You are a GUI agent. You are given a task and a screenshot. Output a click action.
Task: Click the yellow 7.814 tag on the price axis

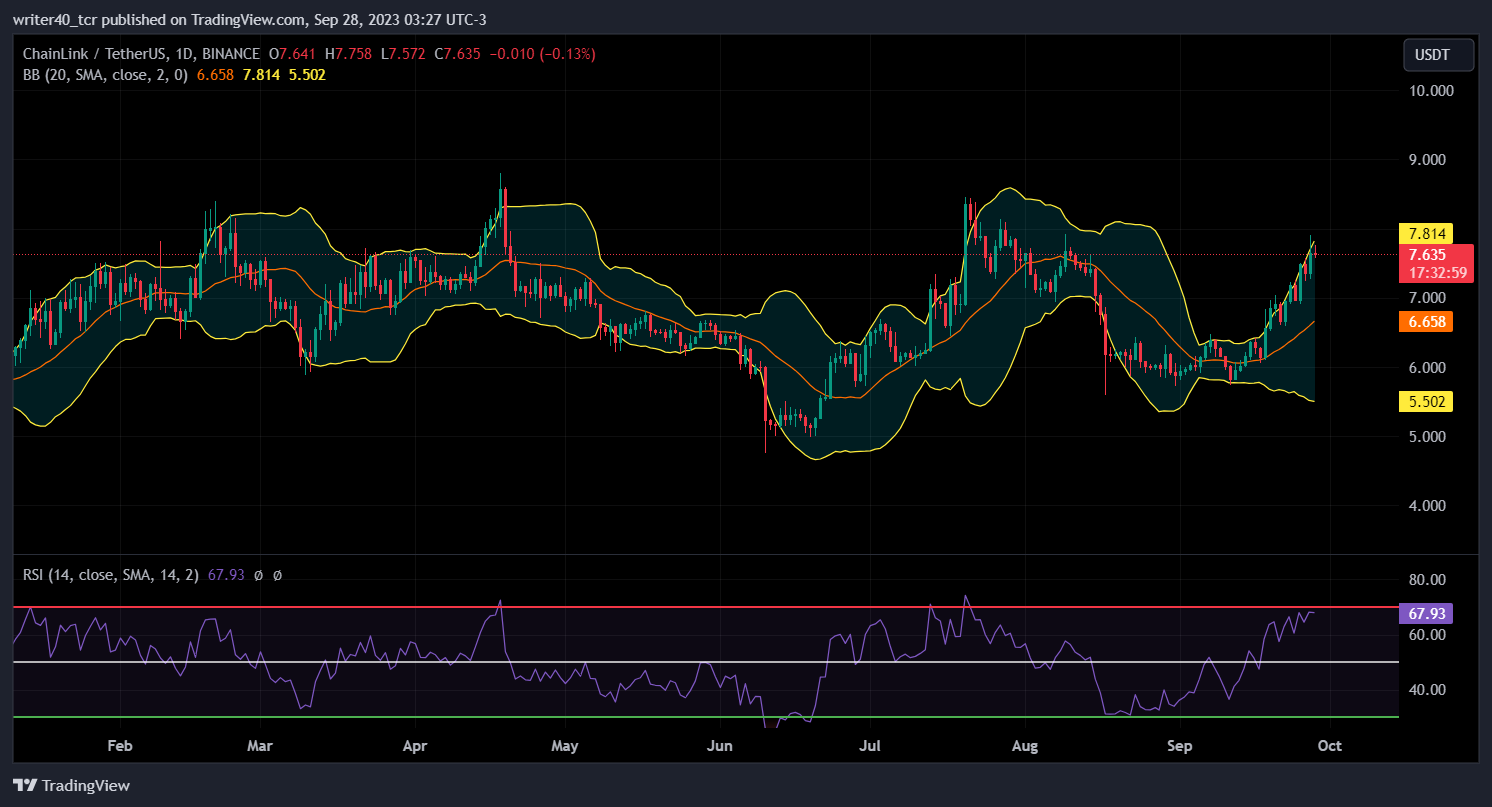pos(1424,233)
